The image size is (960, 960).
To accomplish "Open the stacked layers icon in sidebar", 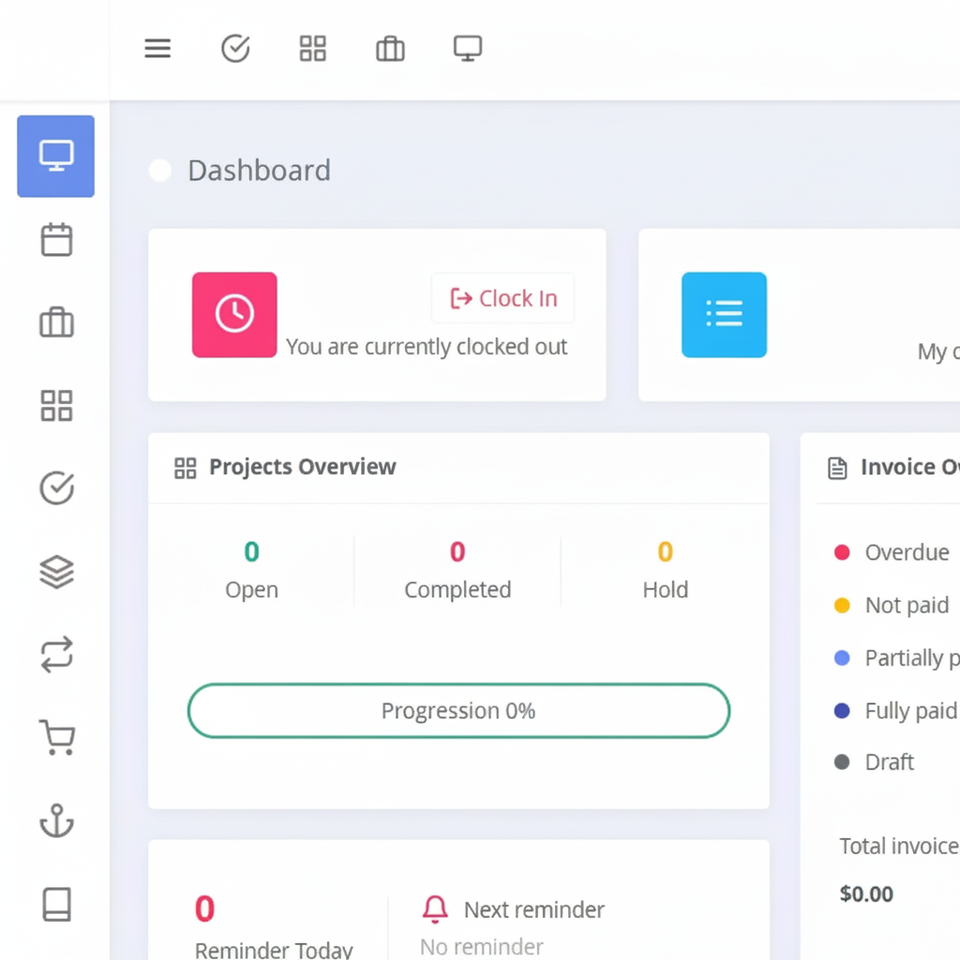I will 56,572.
